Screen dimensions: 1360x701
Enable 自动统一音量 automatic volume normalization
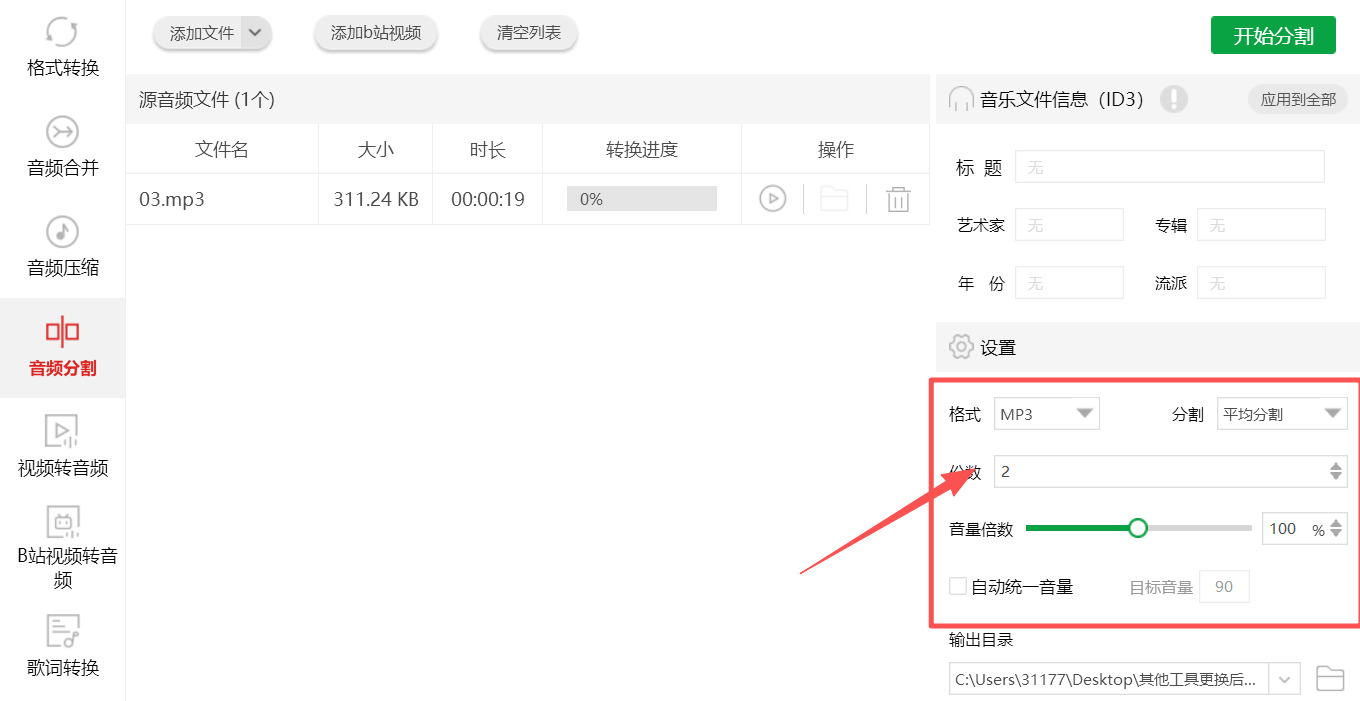click(956, 586)
